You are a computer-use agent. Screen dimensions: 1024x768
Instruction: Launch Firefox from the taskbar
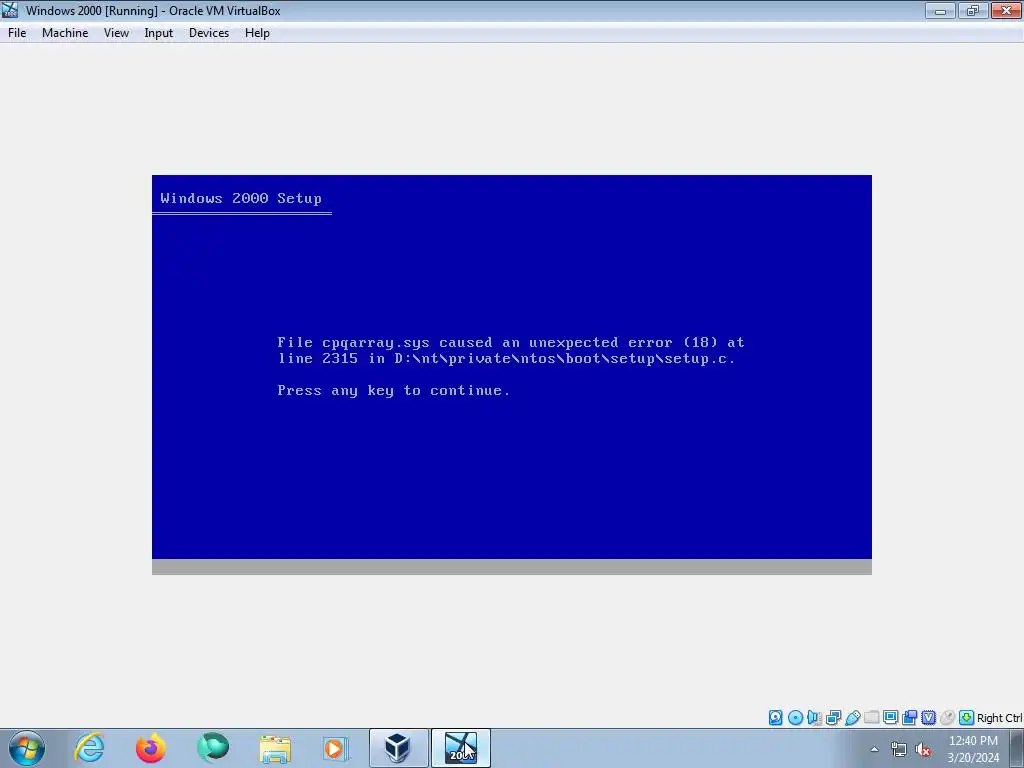151,748
